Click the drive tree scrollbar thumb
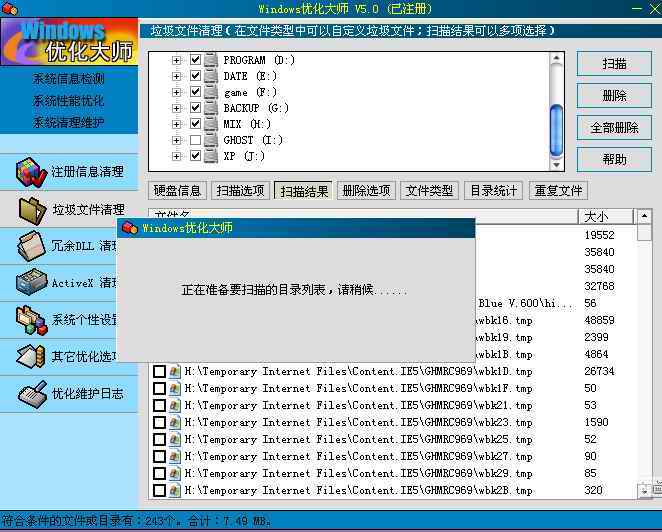The image size is (662, 532). point(556,130)
